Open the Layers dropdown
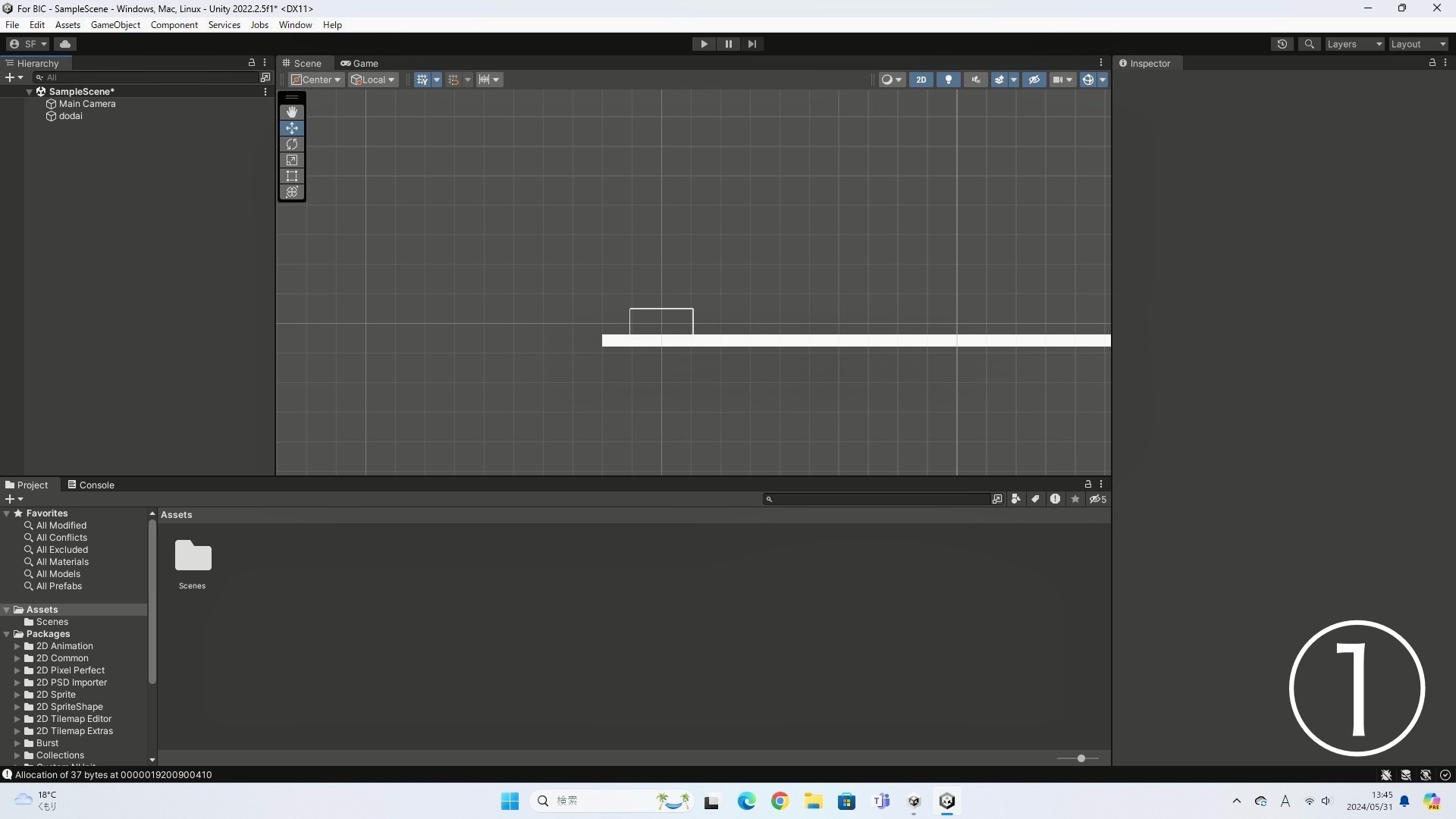This screenshot has height=819, width=1456. pyautogui.click(x=1354, y=44)
